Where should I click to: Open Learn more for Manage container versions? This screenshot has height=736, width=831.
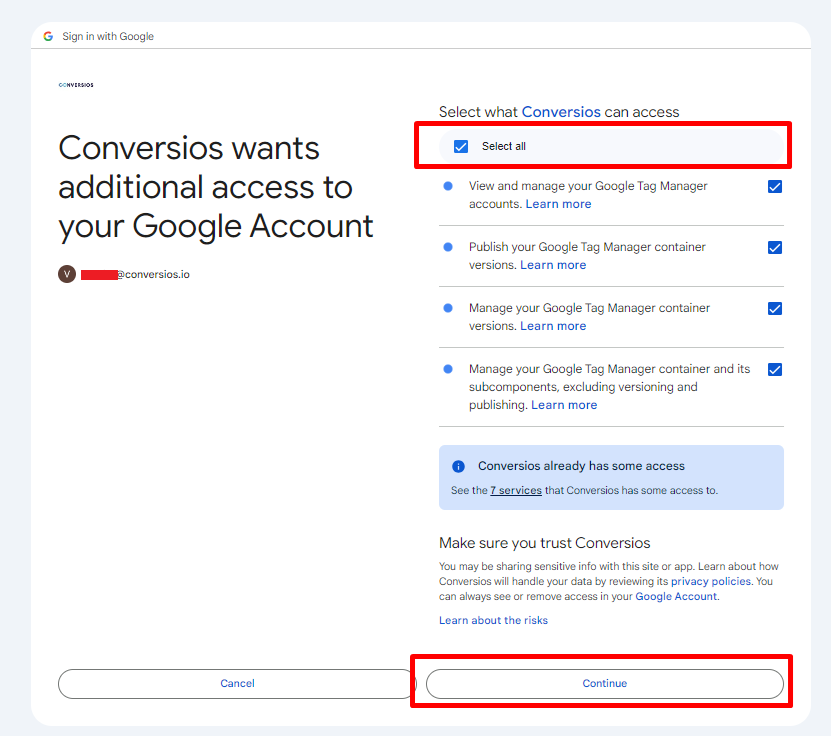pos(553,326)
